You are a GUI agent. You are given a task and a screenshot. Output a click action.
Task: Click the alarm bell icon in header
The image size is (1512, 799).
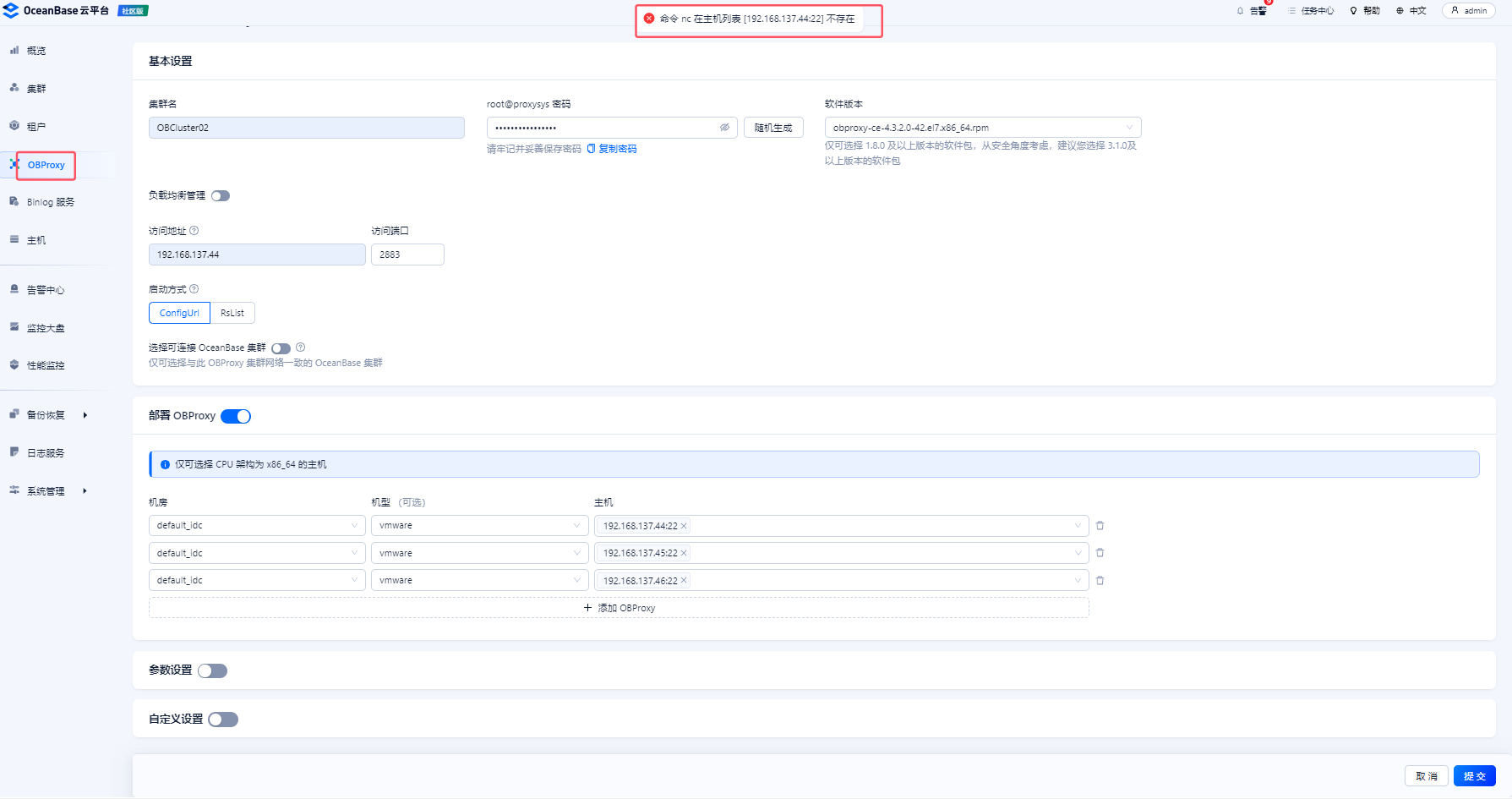coord(1241,11)
